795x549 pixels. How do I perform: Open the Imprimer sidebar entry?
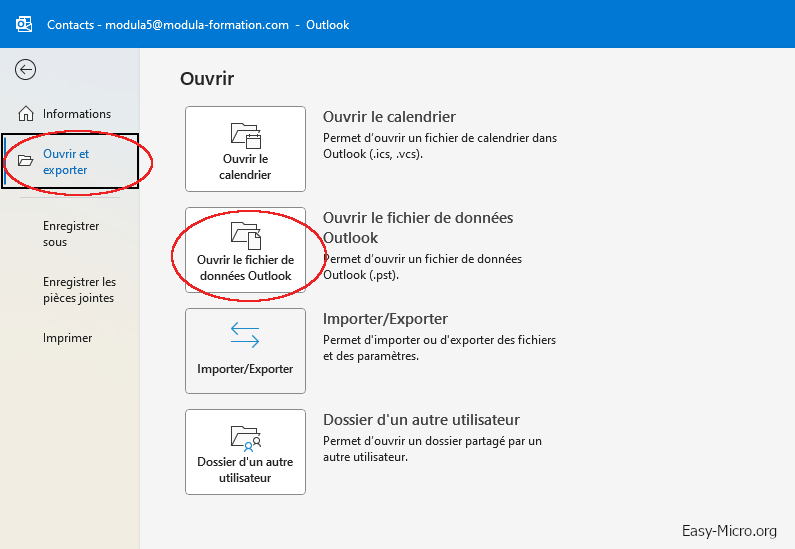tap(67, 338)
